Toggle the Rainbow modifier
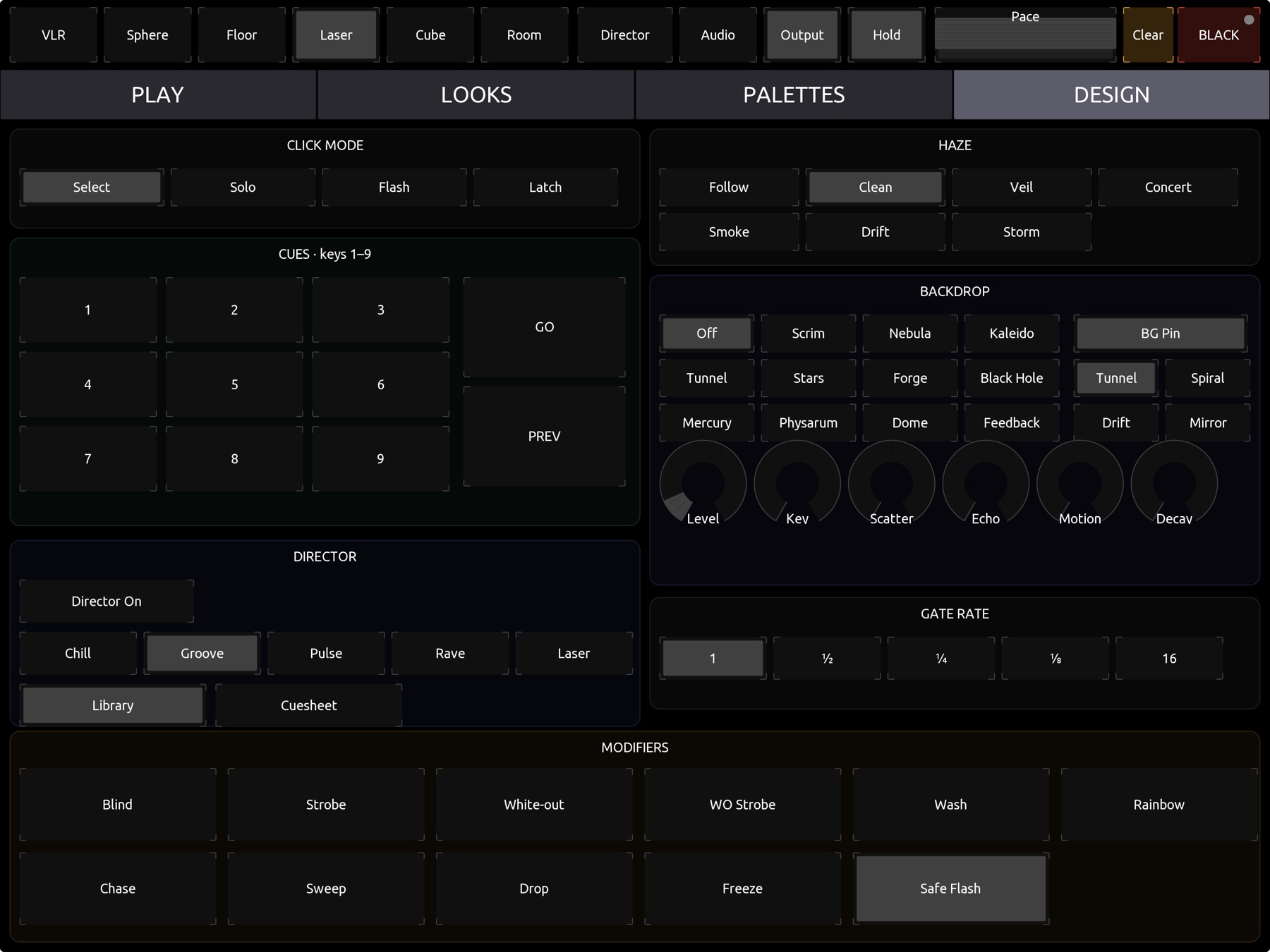 [x=1159, y=804]
